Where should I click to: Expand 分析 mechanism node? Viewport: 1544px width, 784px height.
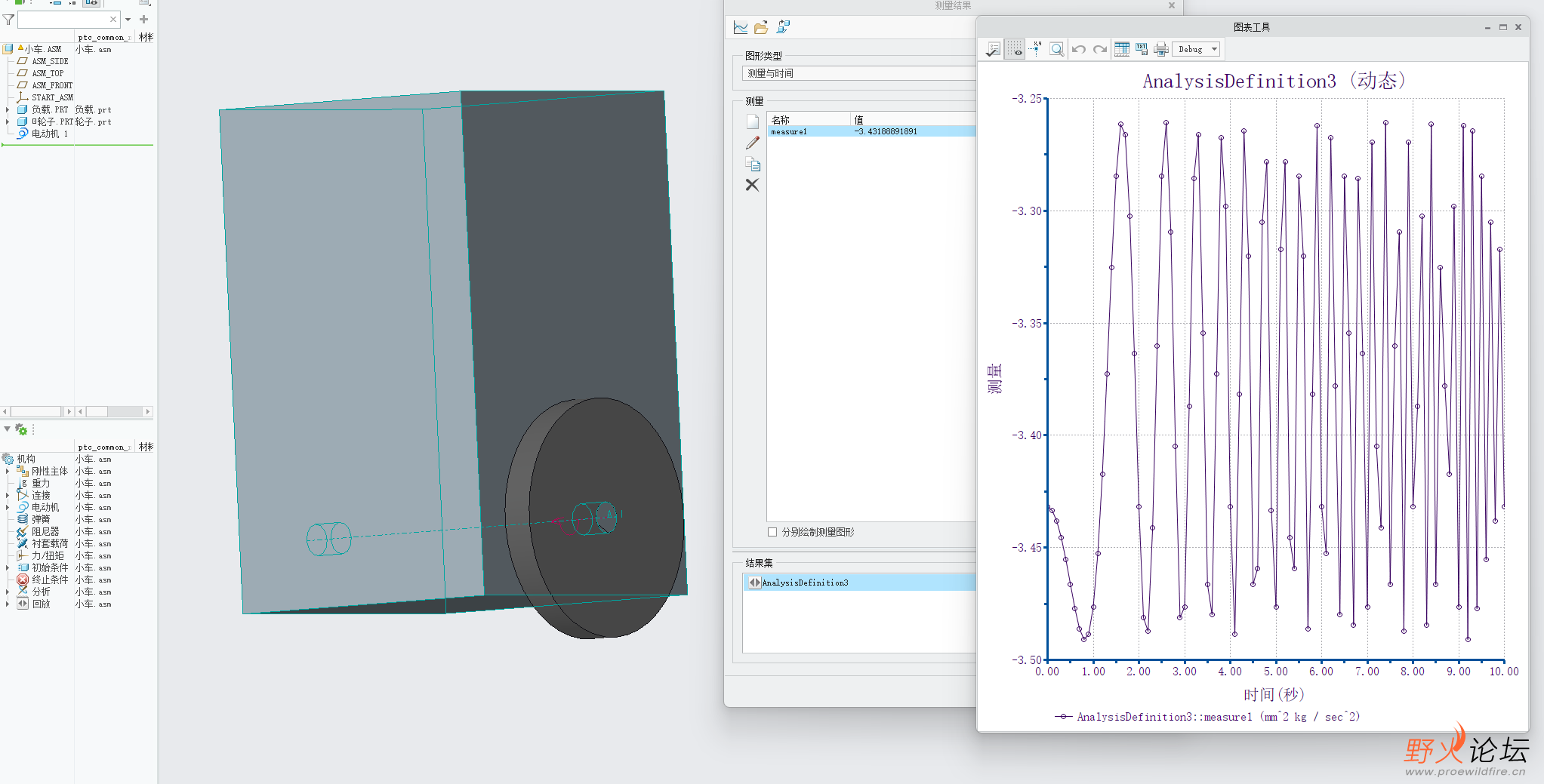tap(8, 592)
